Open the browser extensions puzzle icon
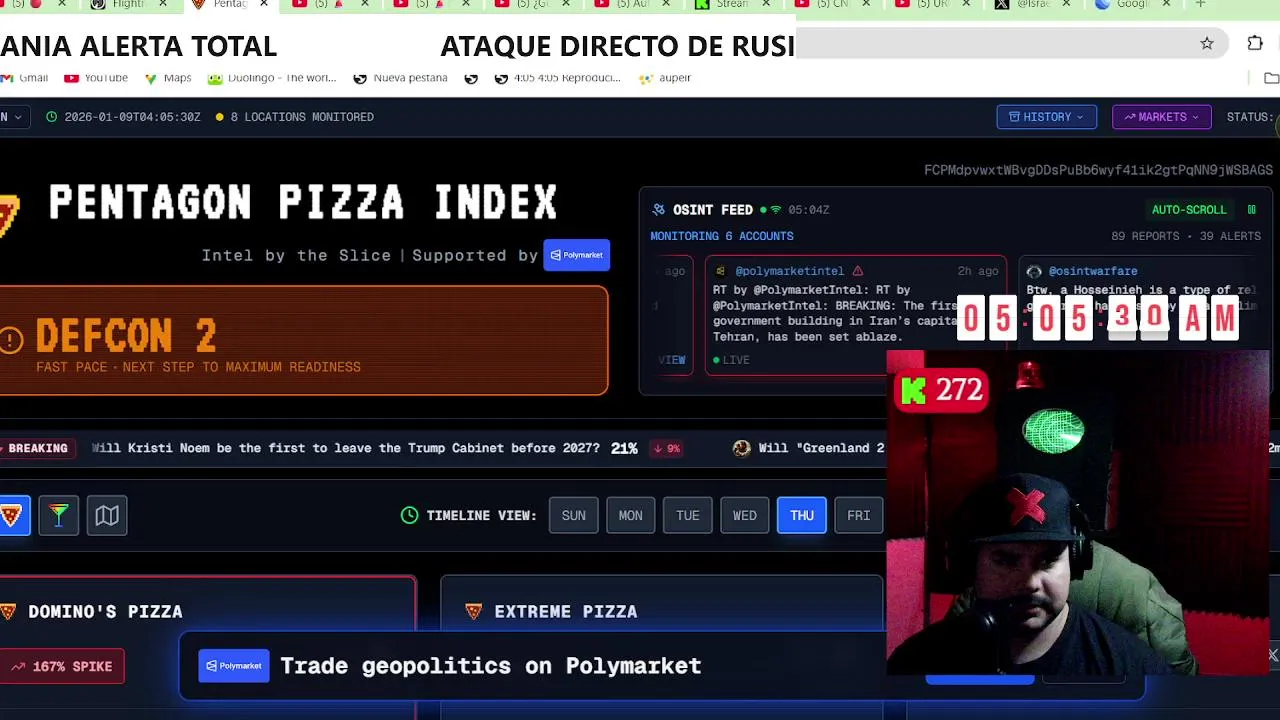The image size is (1280, 720). click(1255, 43)
